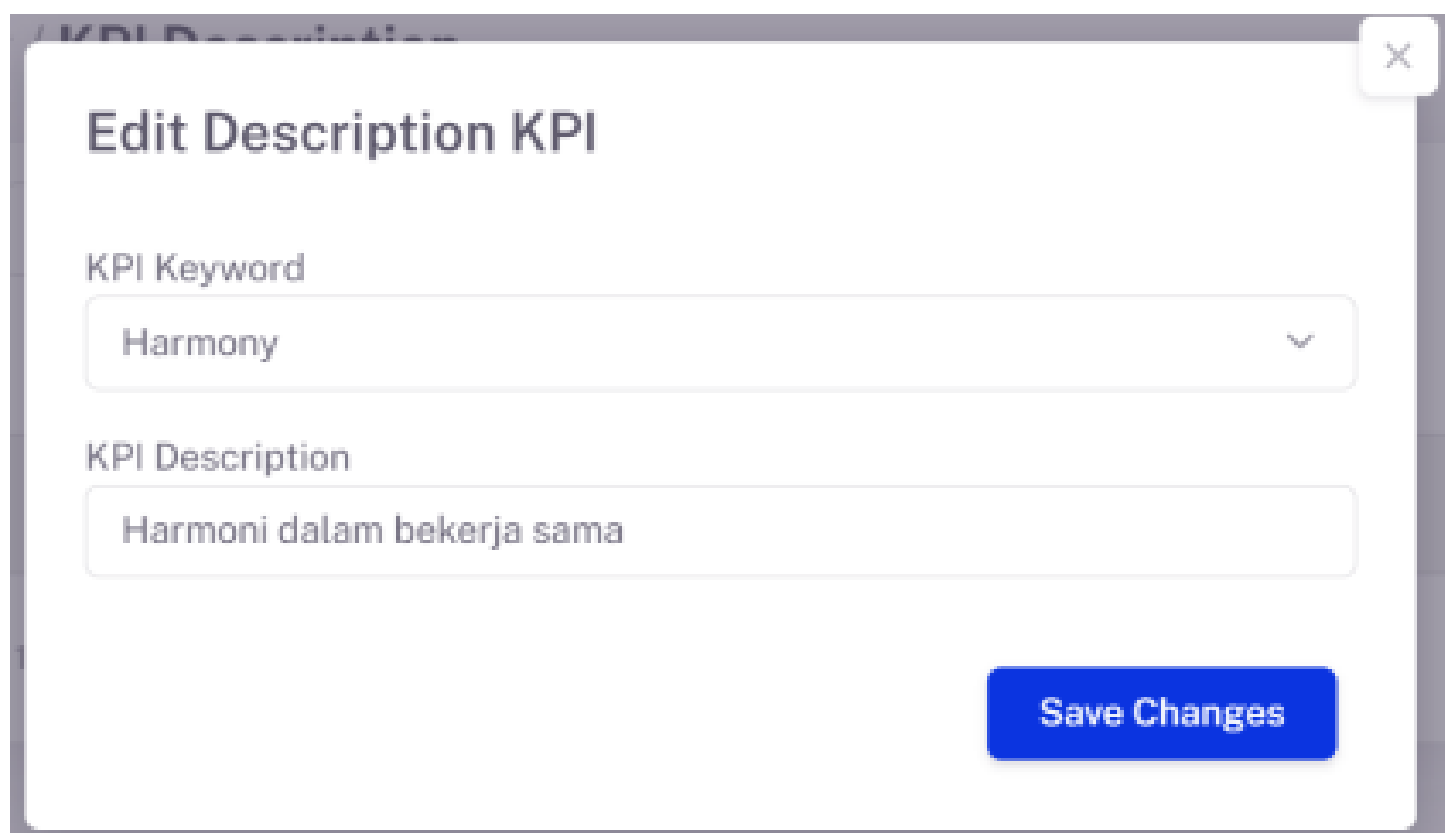Click the X icon to dismiss the dialog

coord(1398,56)
